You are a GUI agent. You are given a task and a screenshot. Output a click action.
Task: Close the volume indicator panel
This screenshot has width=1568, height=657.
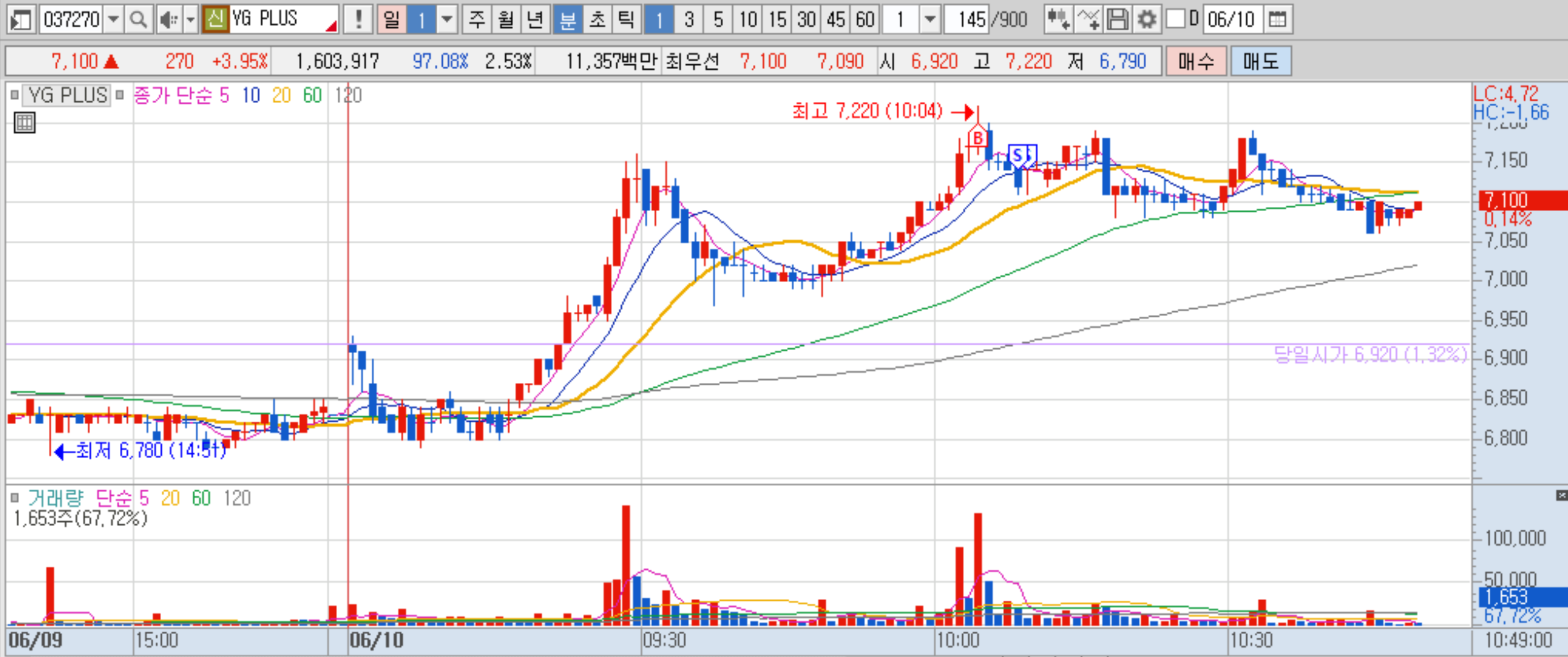point(1561,495)
